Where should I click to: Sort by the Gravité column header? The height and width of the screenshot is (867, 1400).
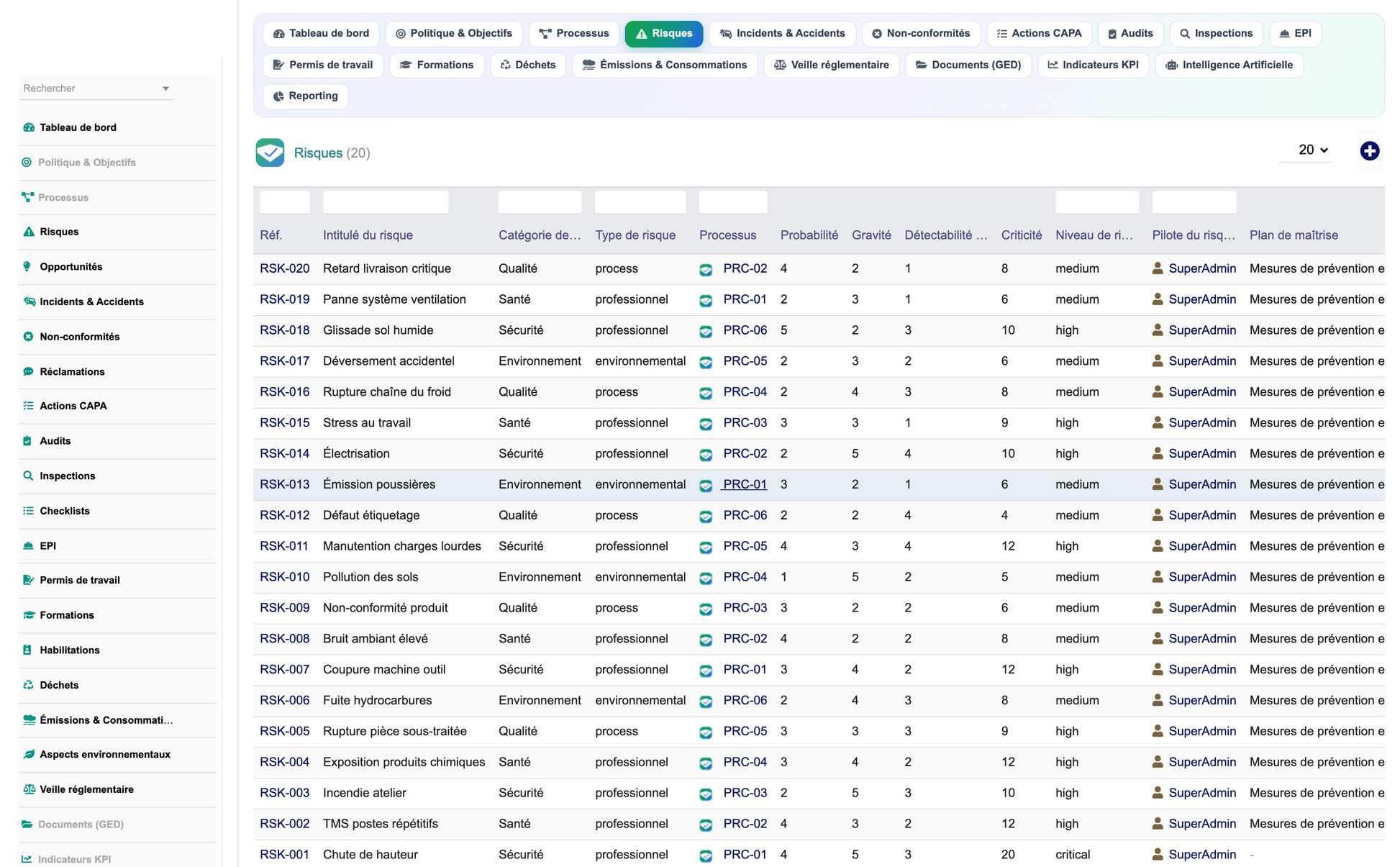[871, 235]
